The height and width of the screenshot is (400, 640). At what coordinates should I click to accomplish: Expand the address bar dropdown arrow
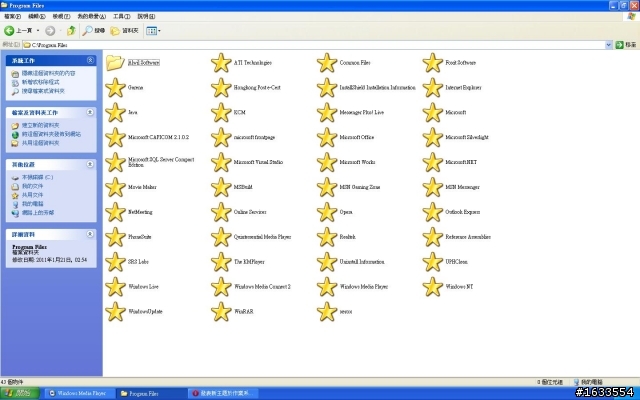tap(608, 45)
